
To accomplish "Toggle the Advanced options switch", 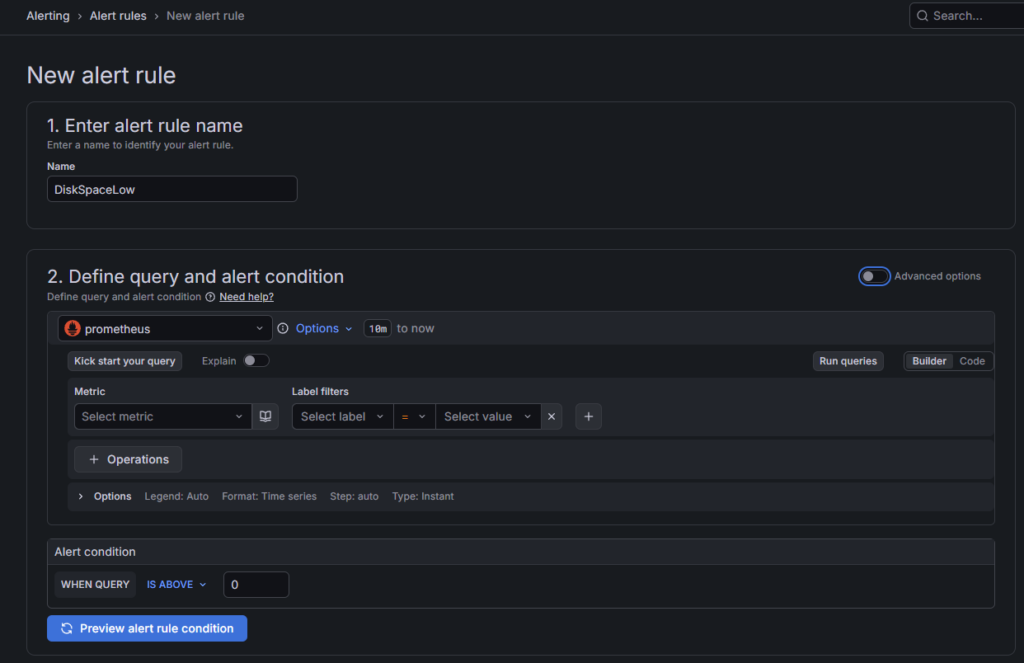I will click(x=874, y=276).
